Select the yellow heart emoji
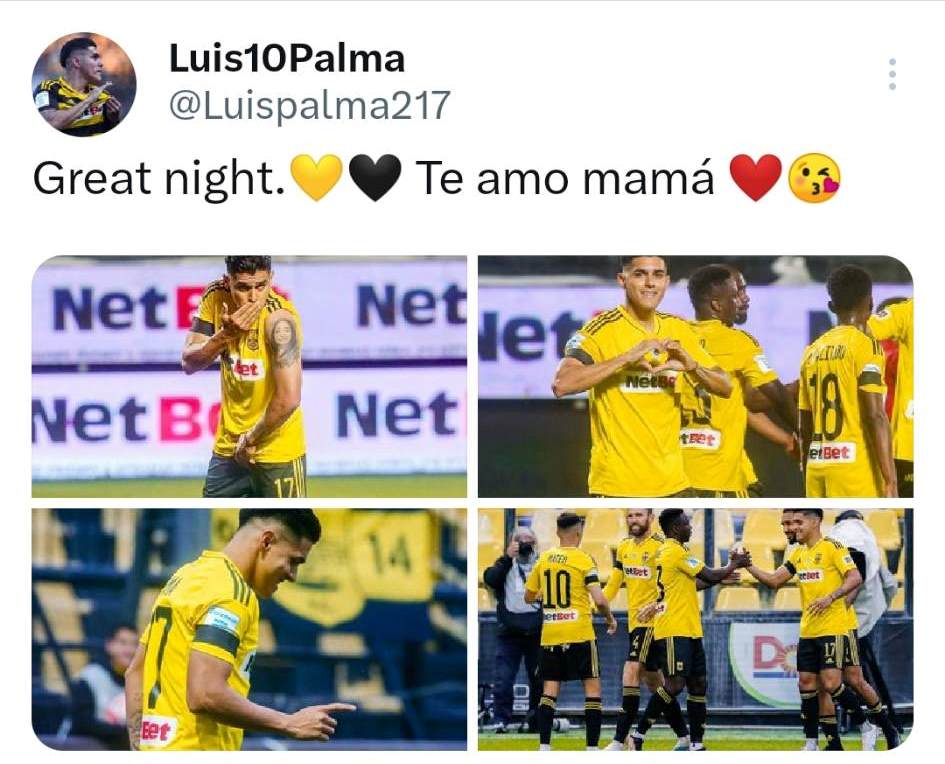This screenshot has width=945, height=764. 316,177
